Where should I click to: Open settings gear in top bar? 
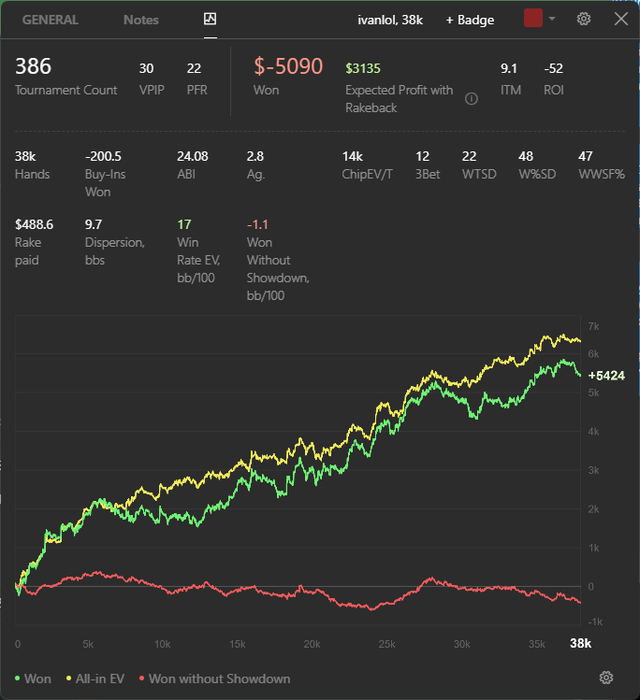(584, 19)
